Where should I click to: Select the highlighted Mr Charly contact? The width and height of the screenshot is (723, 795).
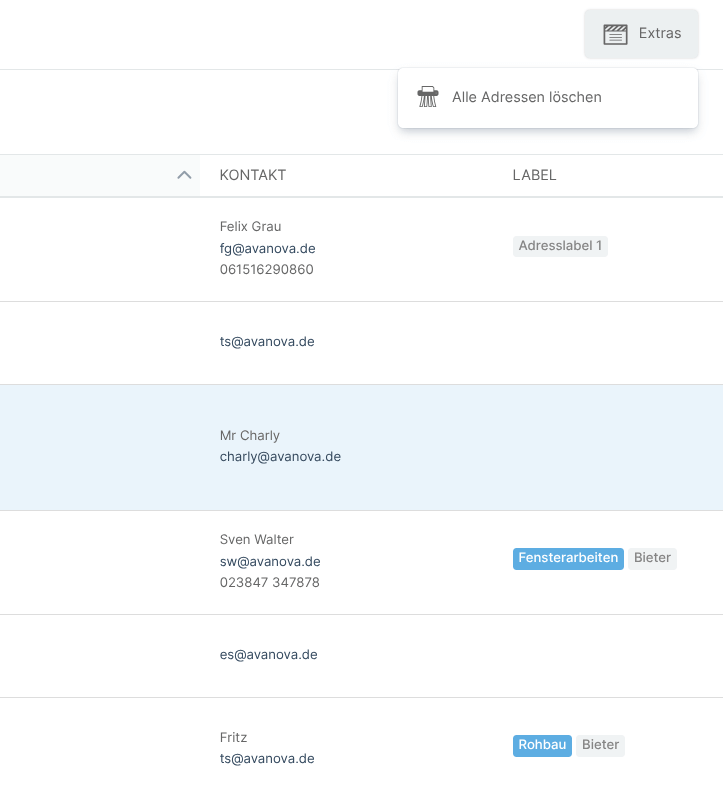[249, 436]
